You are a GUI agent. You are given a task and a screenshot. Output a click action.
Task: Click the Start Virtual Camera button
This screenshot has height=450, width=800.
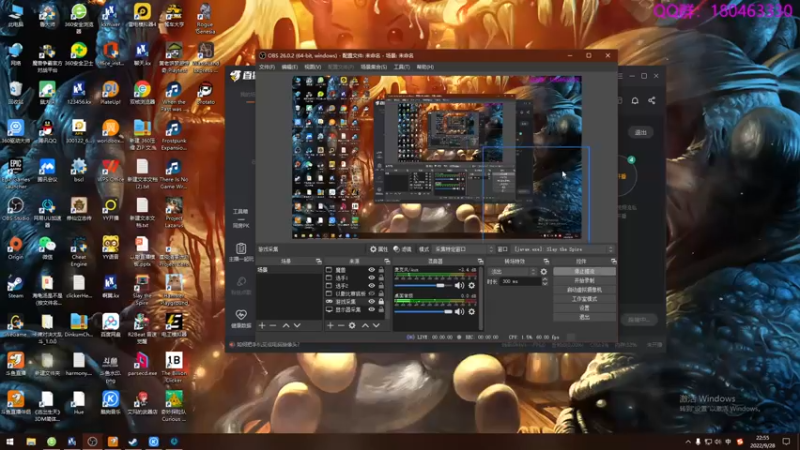584,290
